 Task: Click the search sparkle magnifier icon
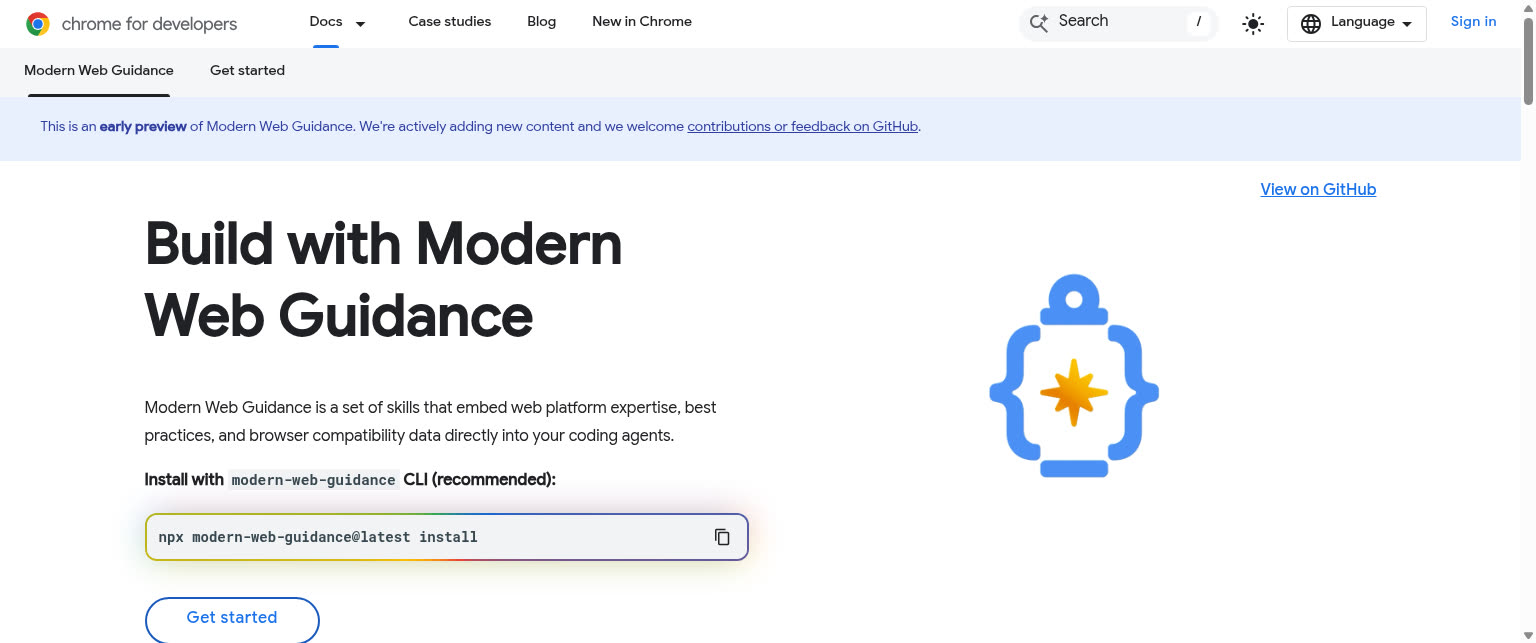click(x=1039, y=23)
